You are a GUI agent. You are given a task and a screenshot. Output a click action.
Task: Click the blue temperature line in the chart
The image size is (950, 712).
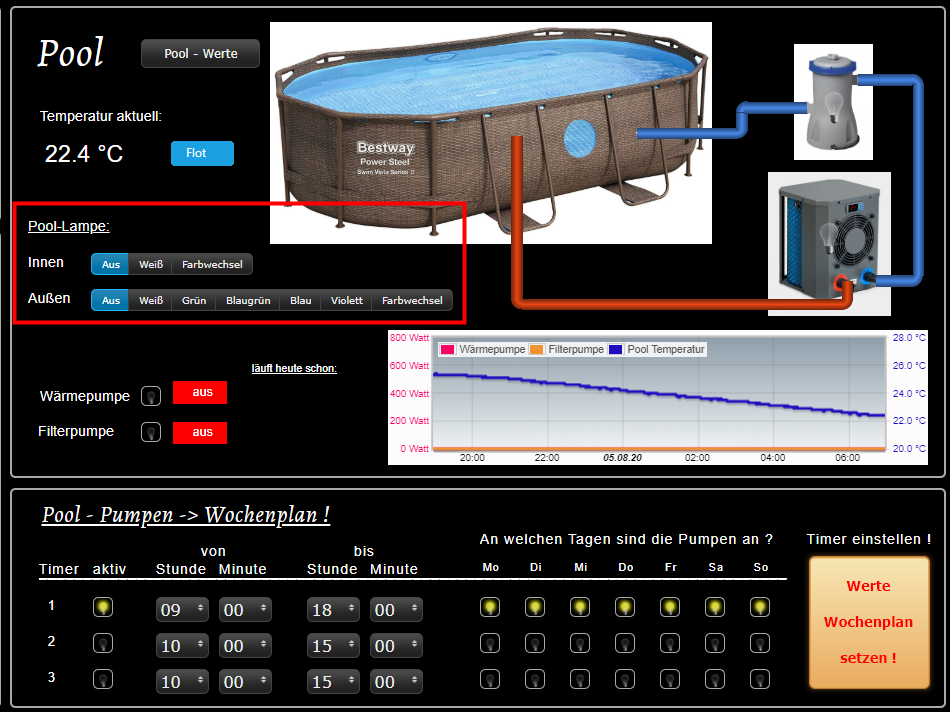659,394
